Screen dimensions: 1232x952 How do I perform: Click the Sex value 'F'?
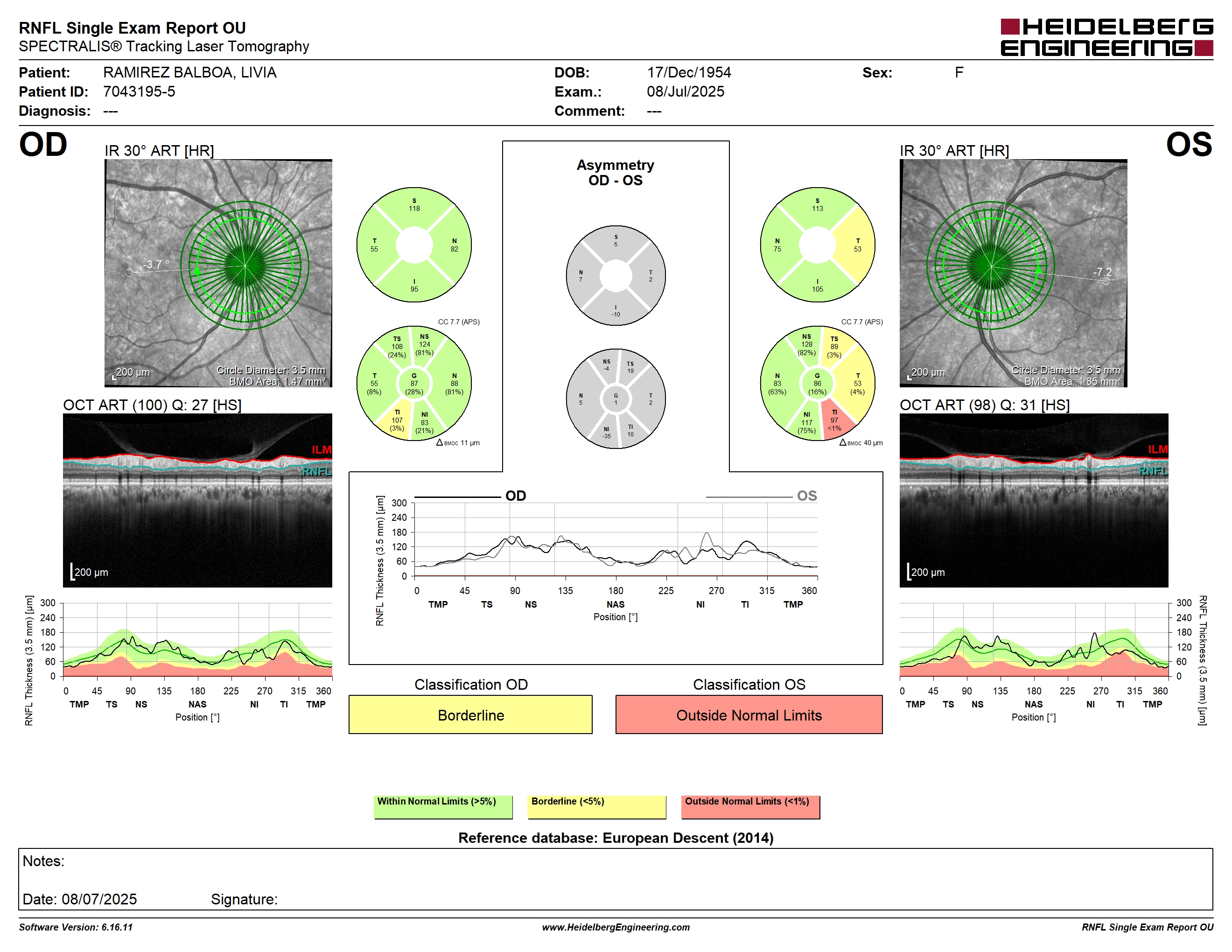(959, 73)
